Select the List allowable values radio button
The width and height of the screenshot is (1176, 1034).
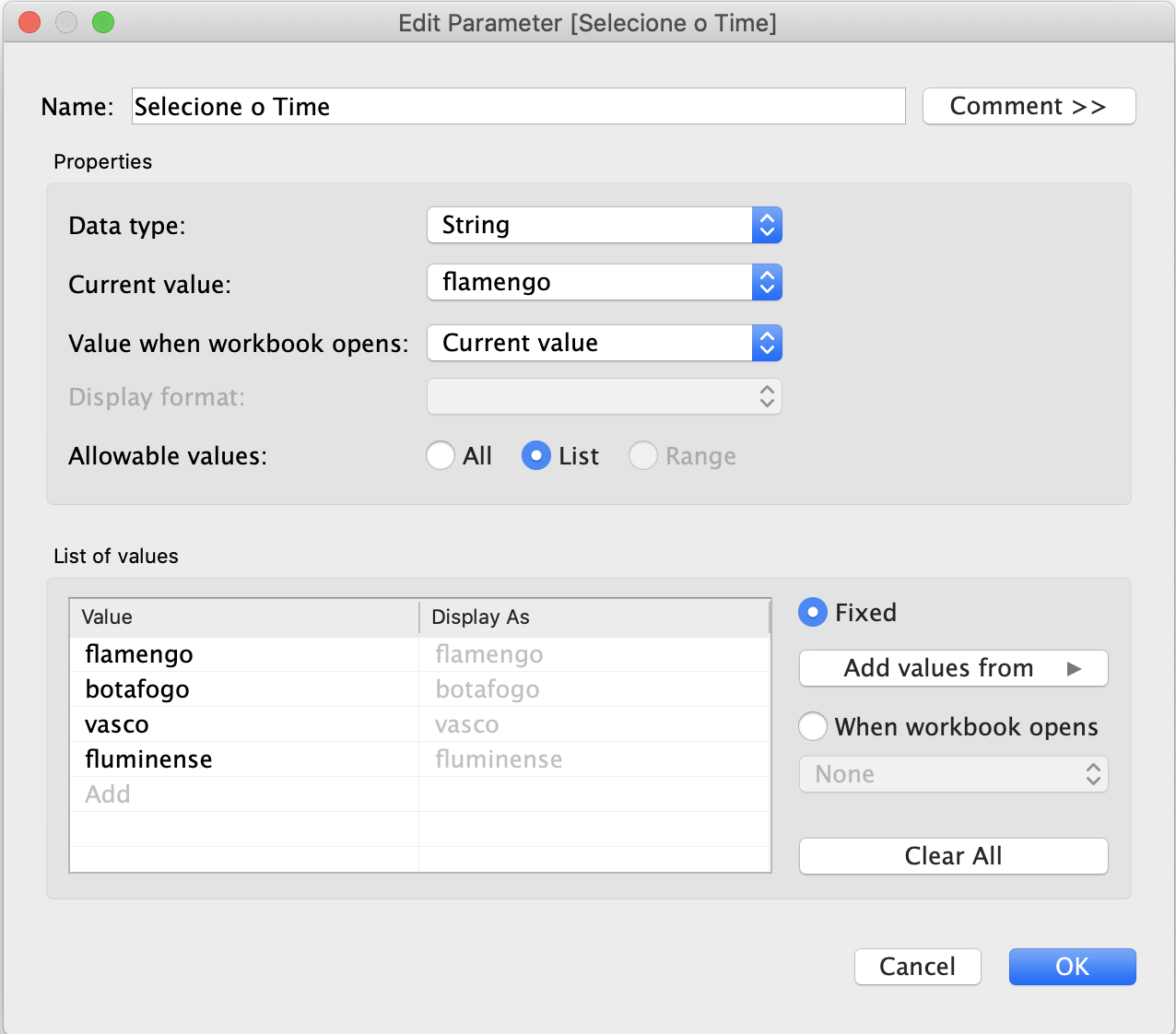536,455
